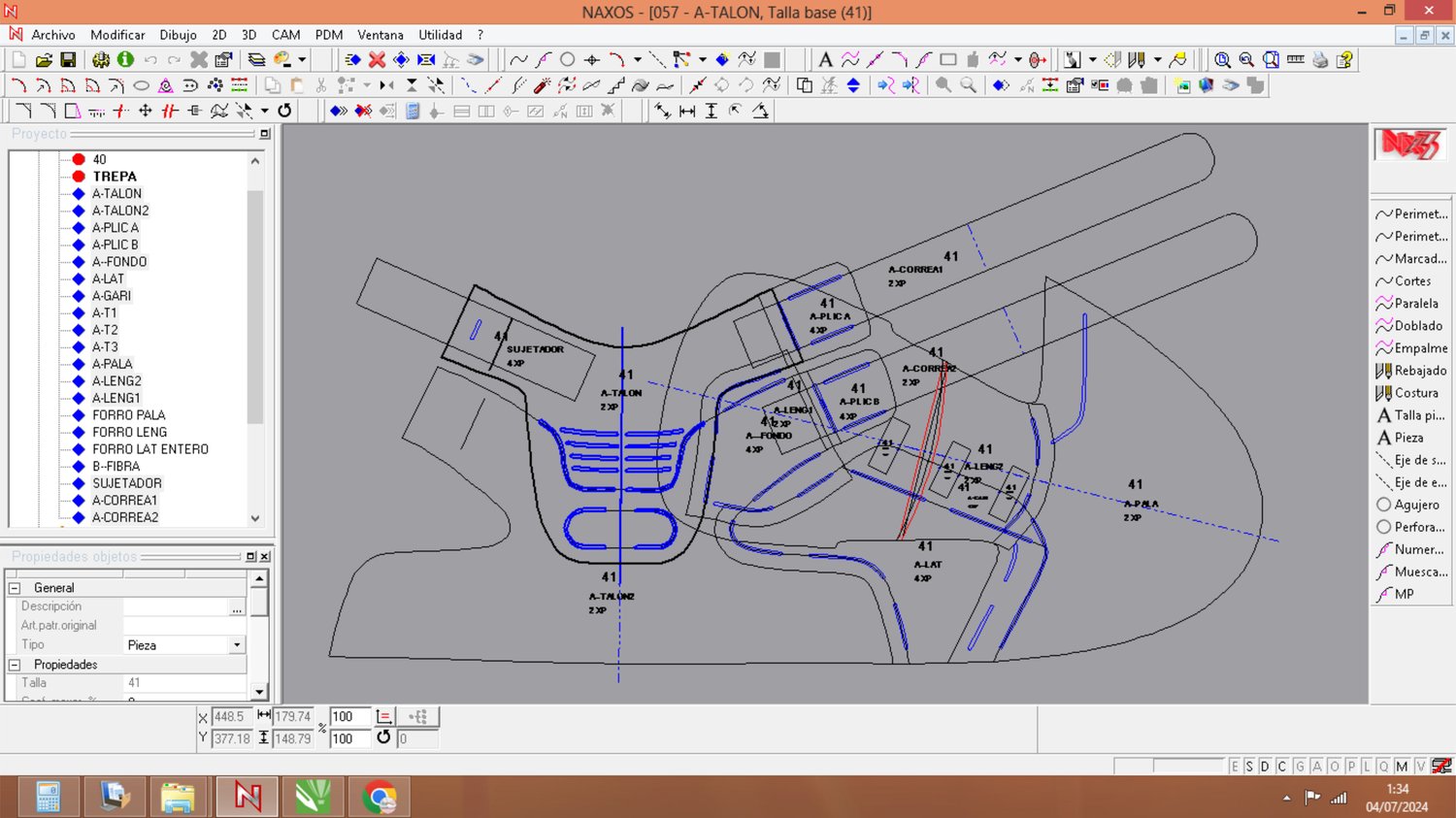The height and width of the screenshot is (818, 1456).
Task: Click the 3D cube icon
Action: tap(1206, 85)
